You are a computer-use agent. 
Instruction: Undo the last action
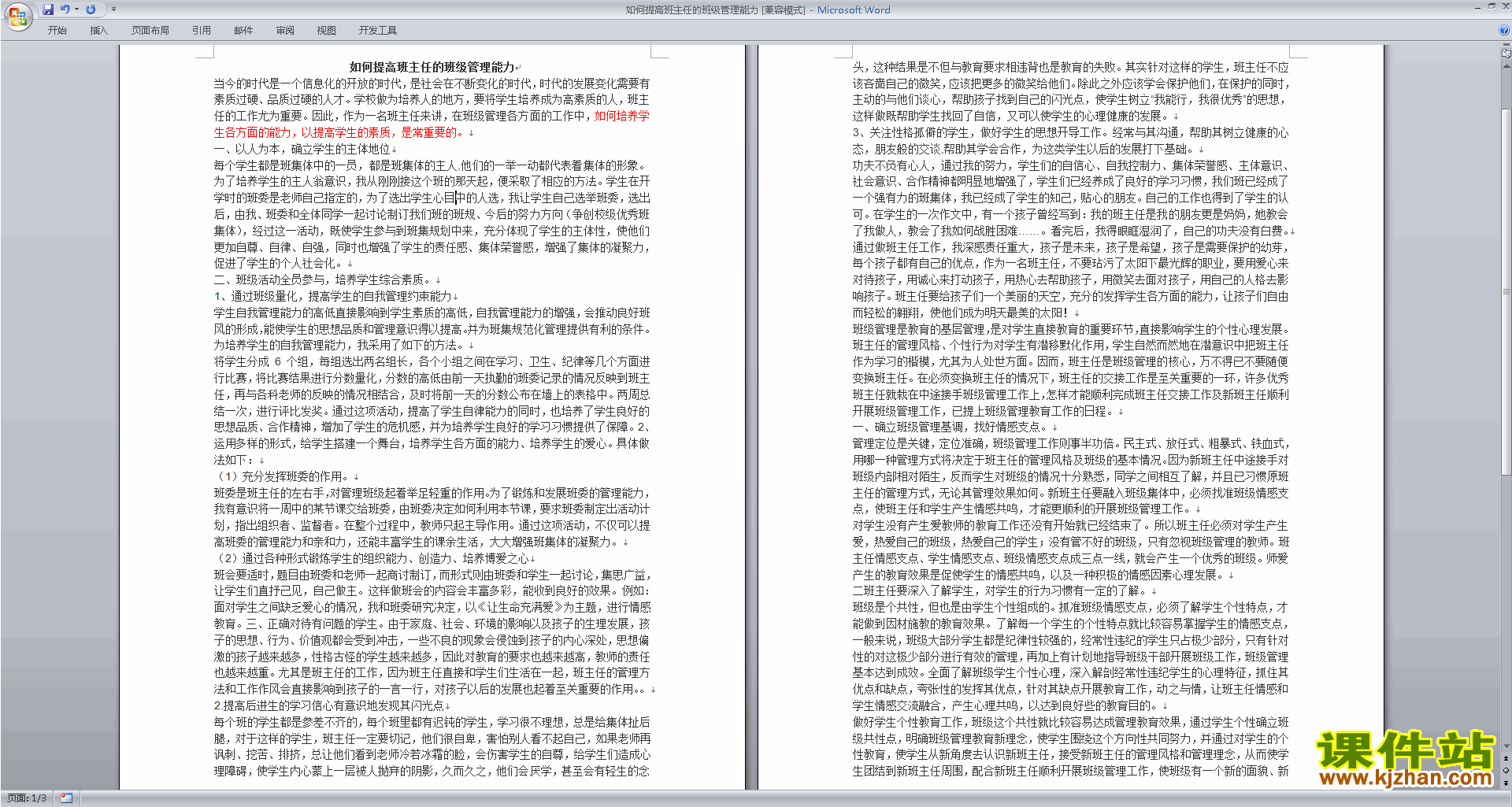point(65,9)
